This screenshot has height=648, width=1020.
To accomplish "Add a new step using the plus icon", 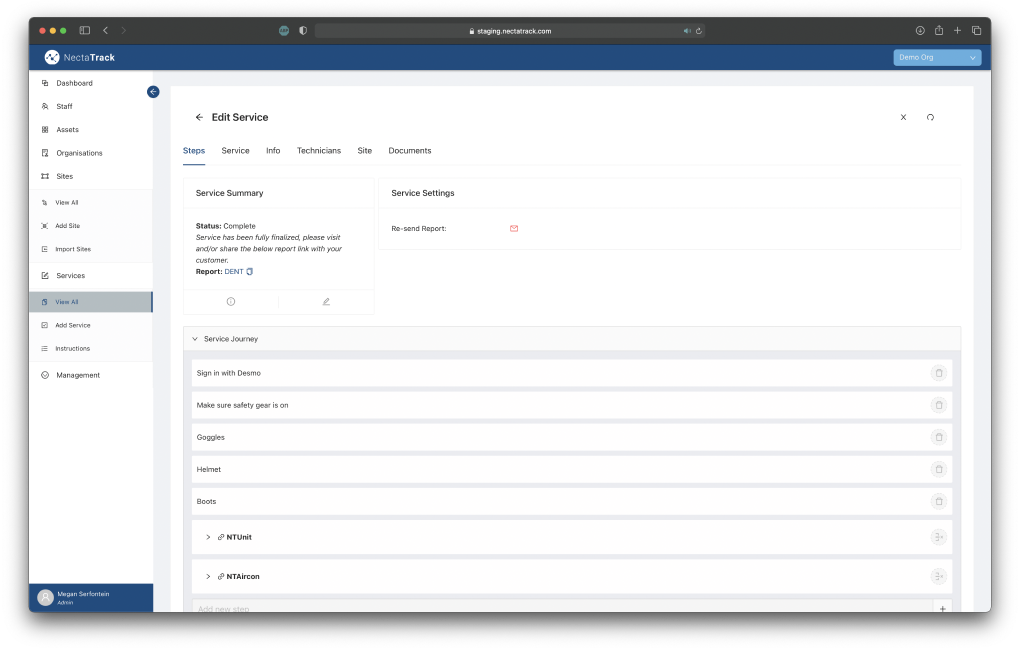I will coord(941,608).
